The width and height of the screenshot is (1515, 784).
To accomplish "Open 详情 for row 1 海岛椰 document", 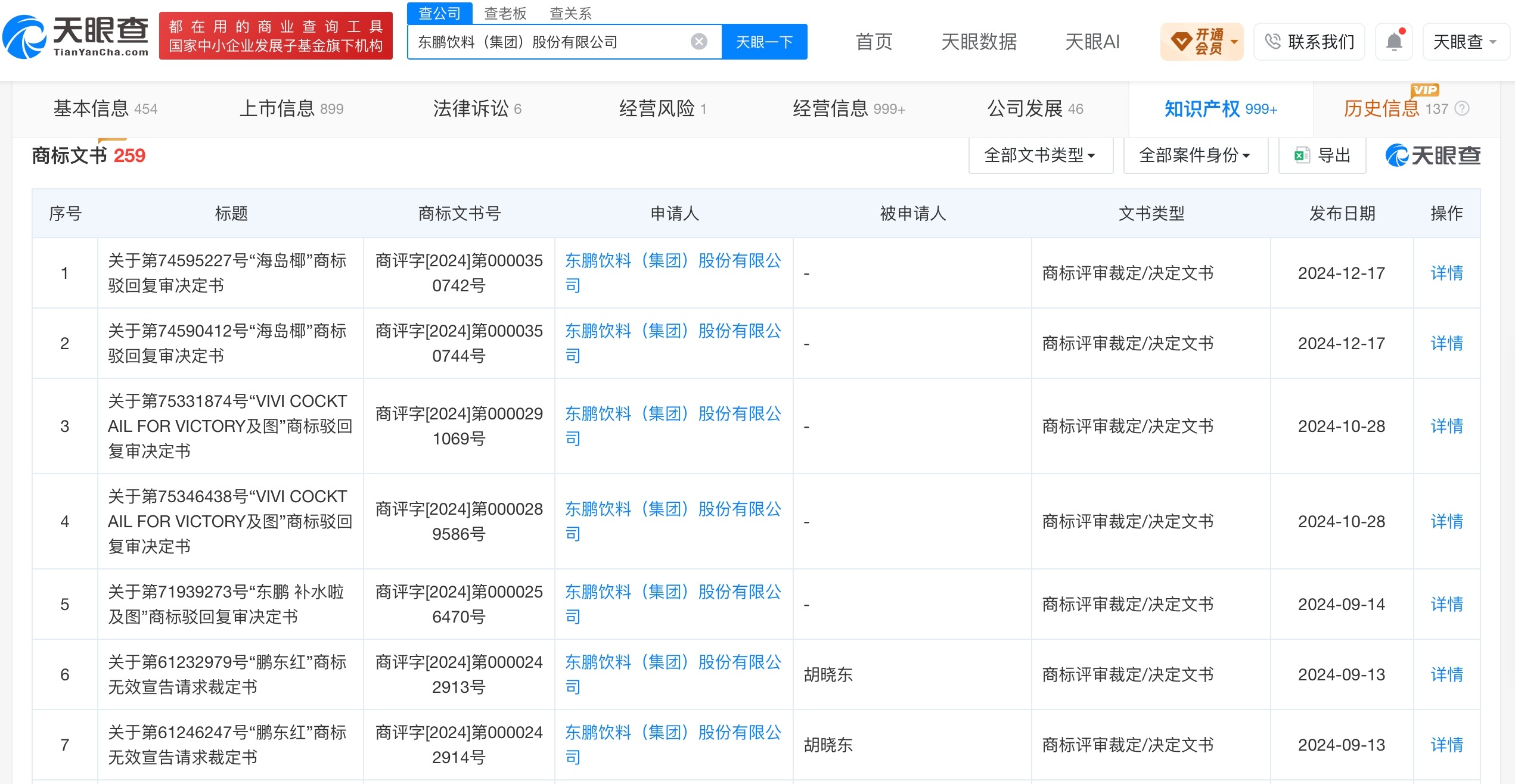I will [x=1446, y=273].
